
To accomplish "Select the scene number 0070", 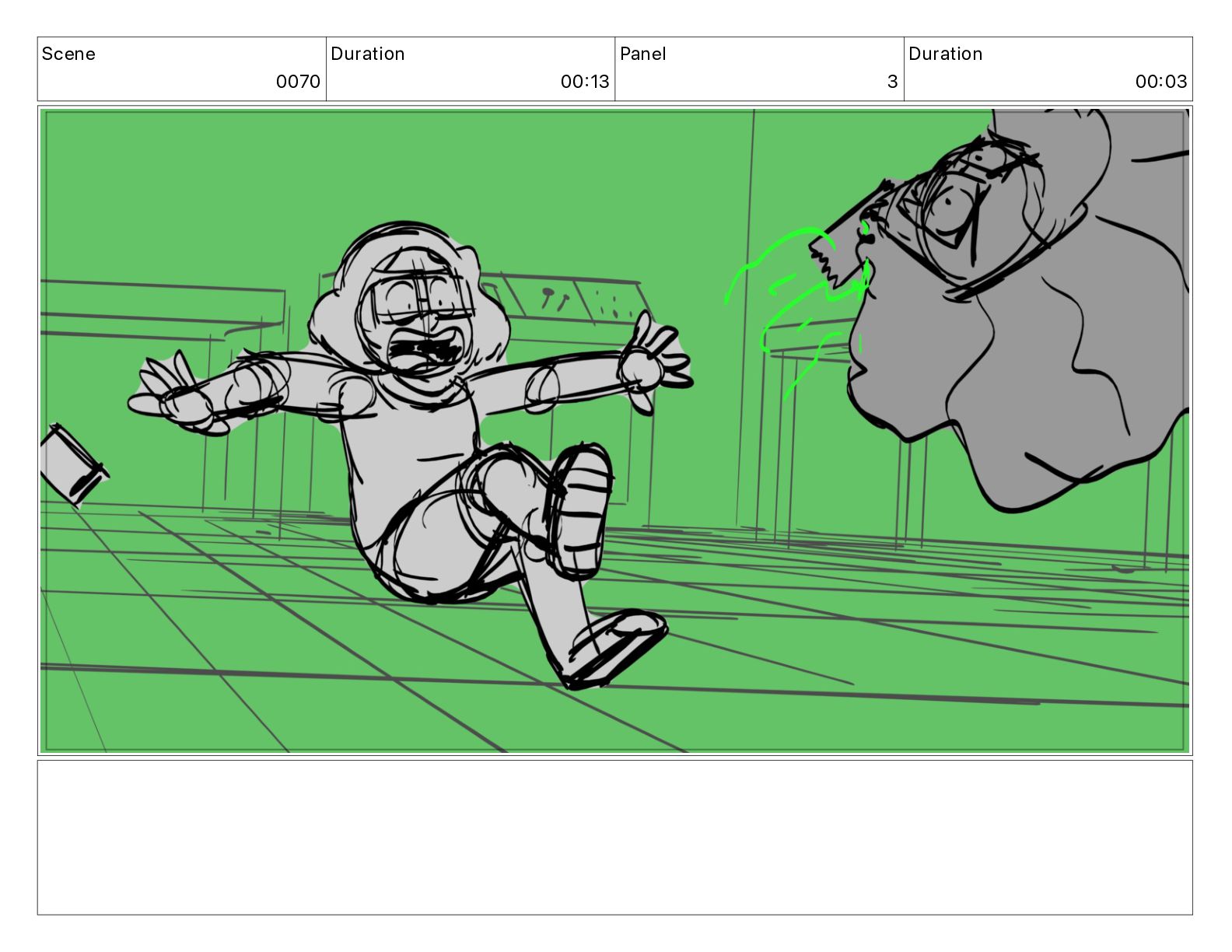I will coord(298,82).
